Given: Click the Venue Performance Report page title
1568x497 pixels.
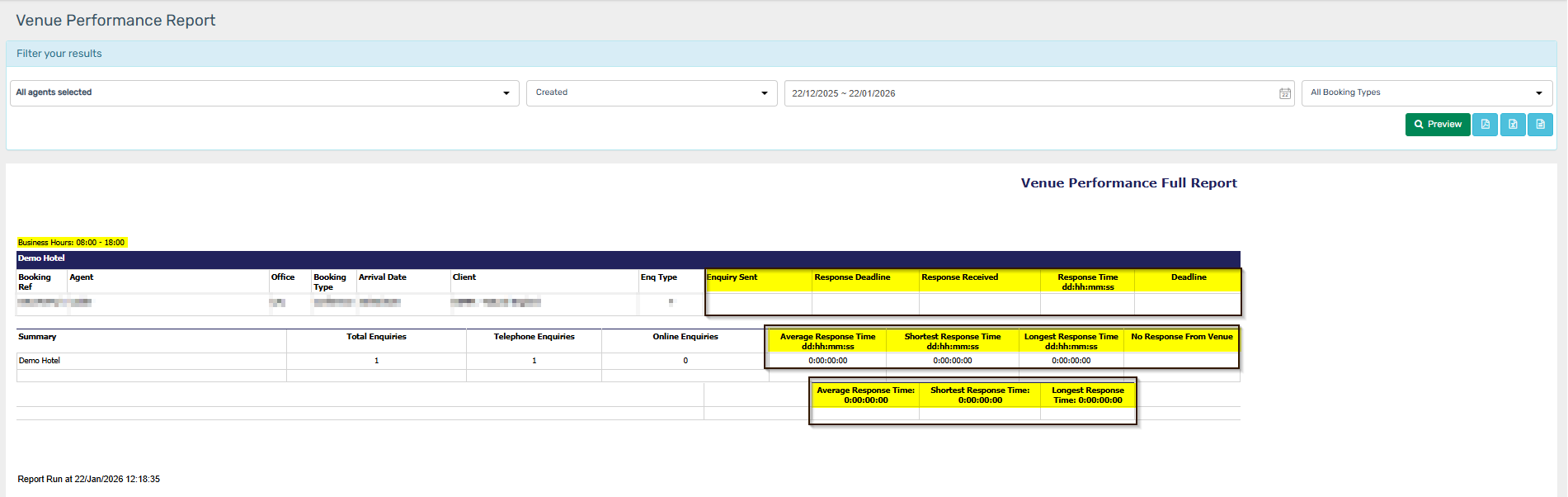Looking at the screenshot, I should pos(115,21).
